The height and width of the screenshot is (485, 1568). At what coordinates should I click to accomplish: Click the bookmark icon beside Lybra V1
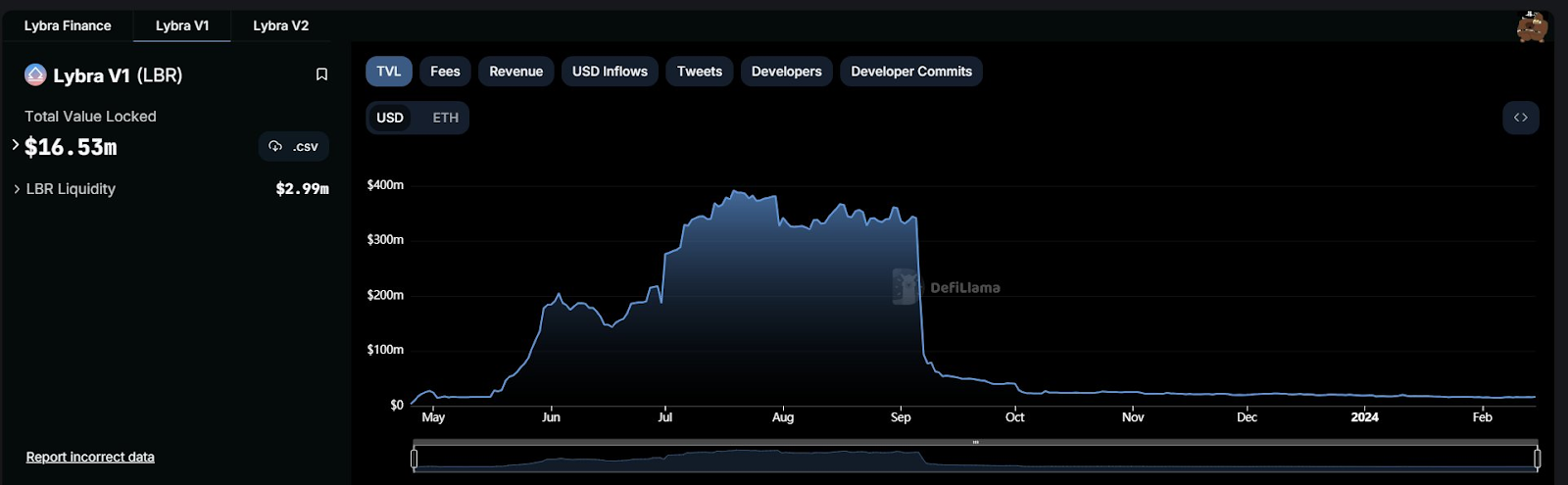pyautogui.click(x=321, y=74)
